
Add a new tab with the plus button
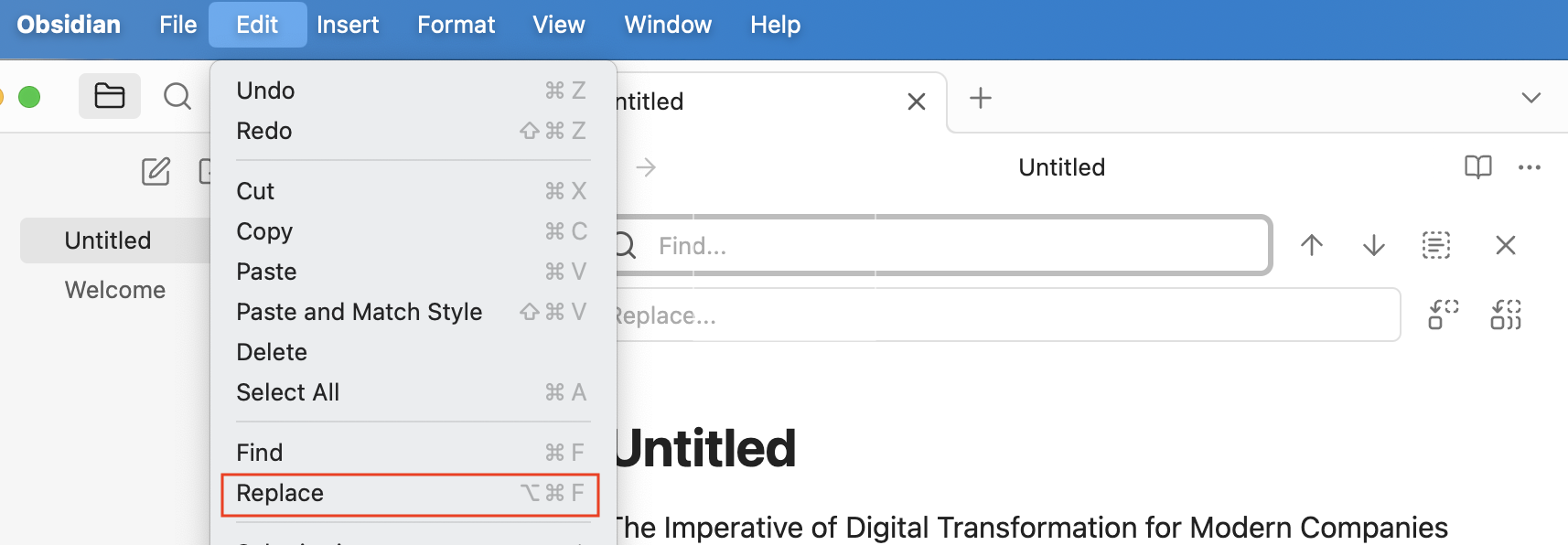pos(981,98)
